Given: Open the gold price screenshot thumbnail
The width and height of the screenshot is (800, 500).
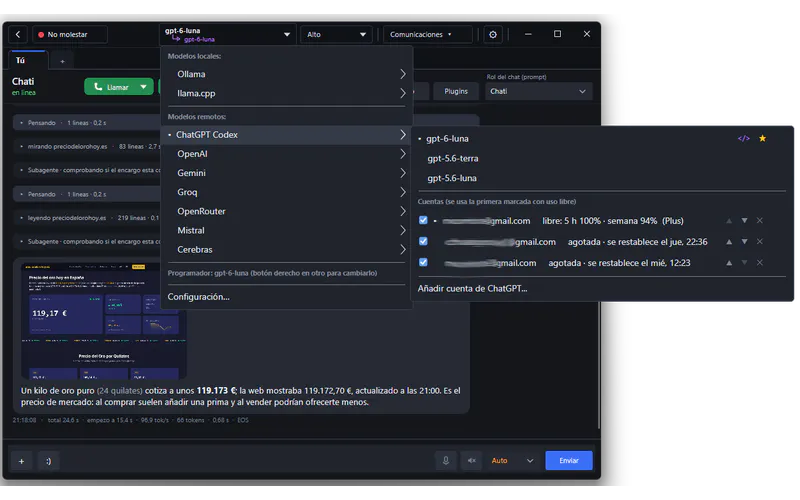Looking at the screenshot, I should click(104, 320).
